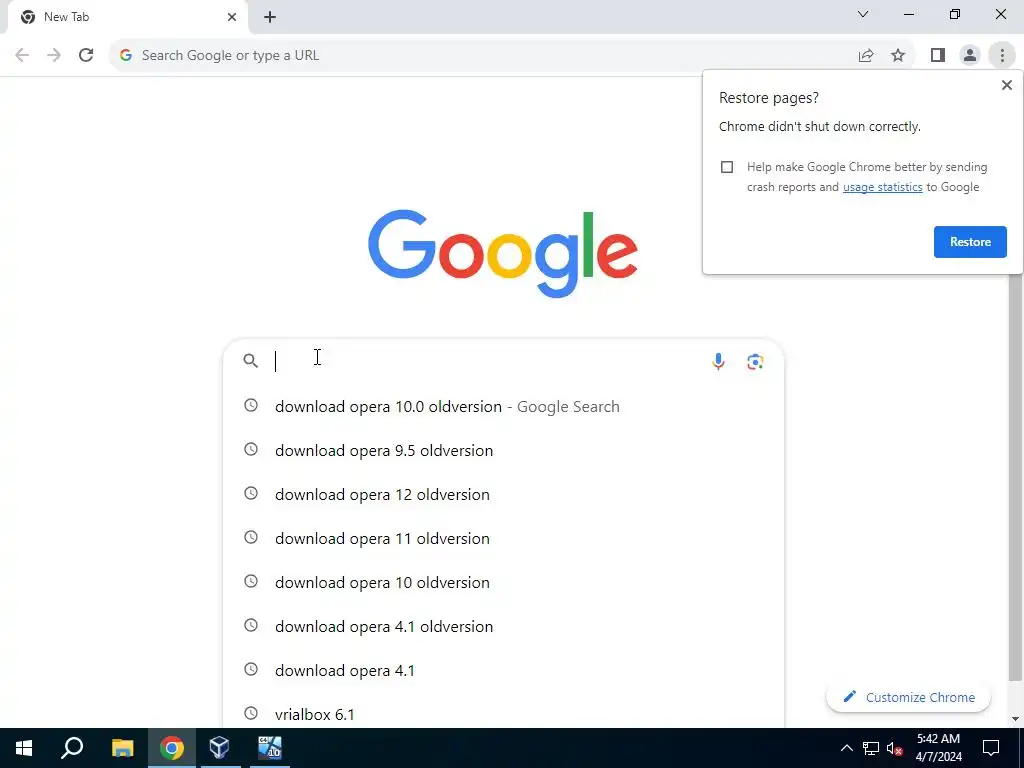Screen dimensions: 1024x768
Task: Click the clock icon beside opera 12 suggestion
Action: (251, 493)
